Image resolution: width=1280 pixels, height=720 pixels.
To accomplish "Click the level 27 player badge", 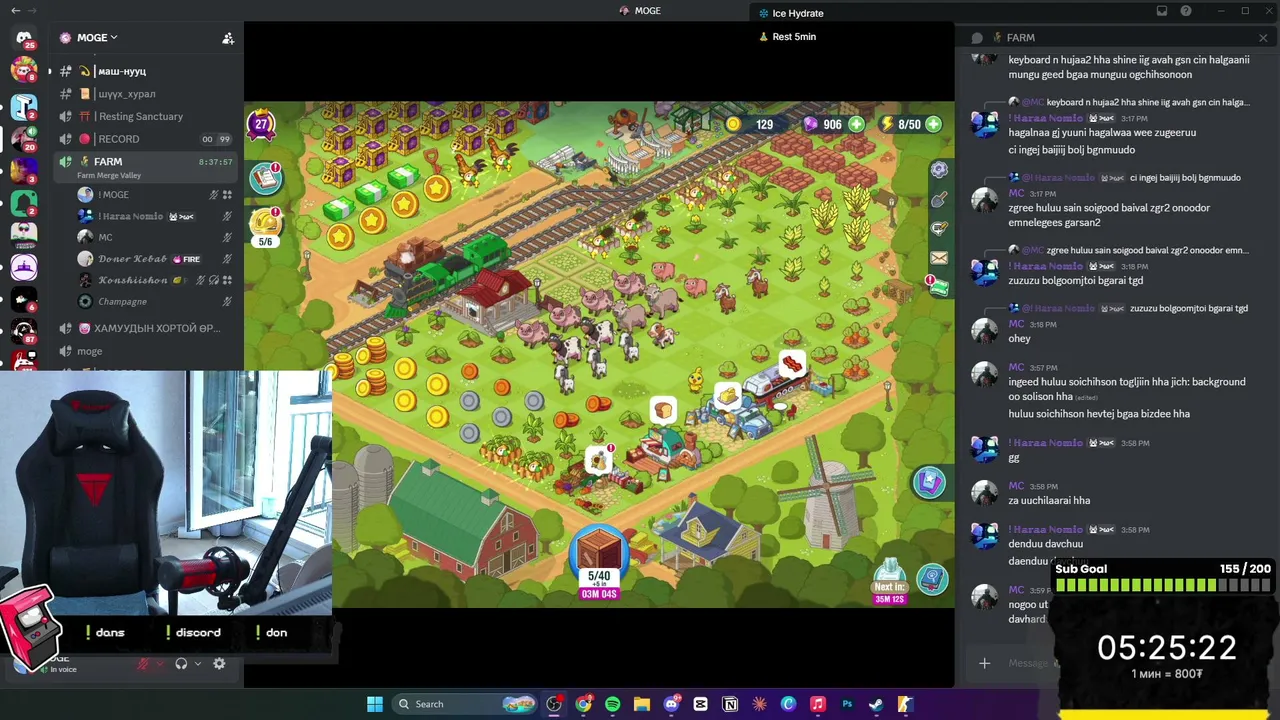I will pos(261,125).
